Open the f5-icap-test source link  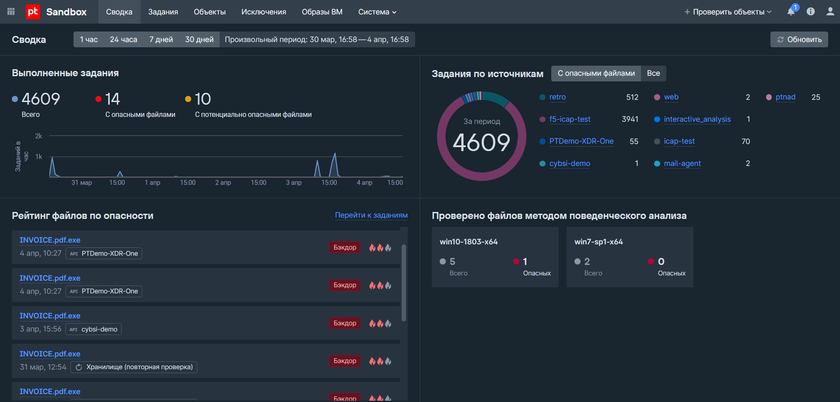tap(571, 119)
